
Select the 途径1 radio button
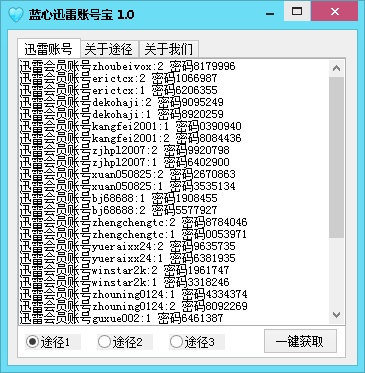pos(53,342)
